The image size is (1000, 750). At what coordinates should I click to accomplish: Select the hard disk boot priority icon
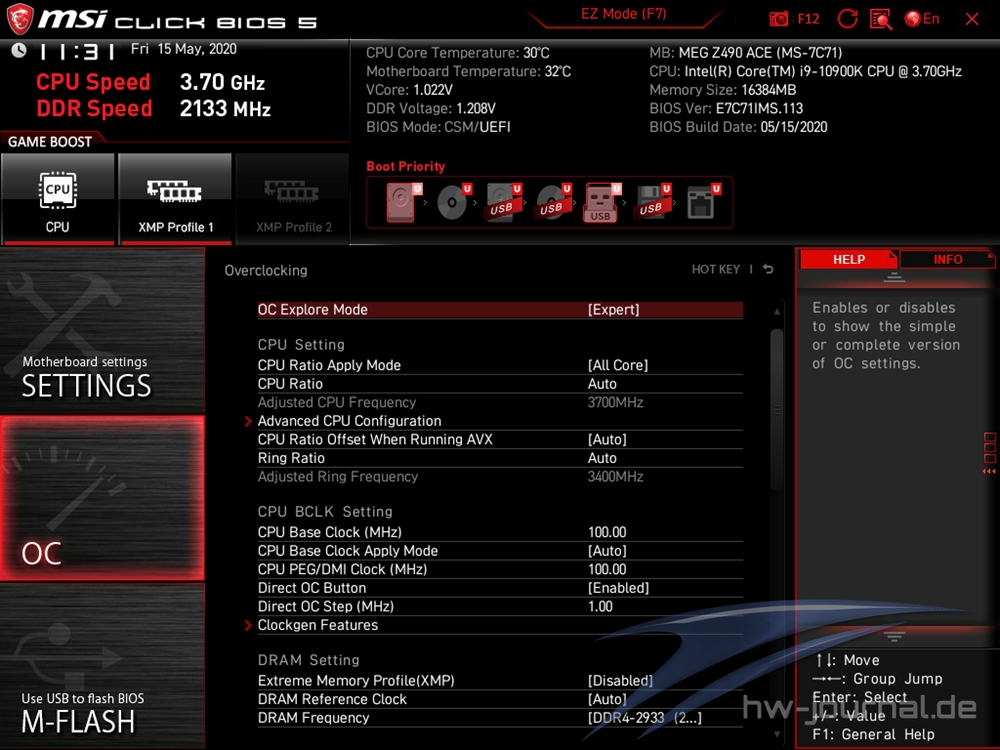403,202
